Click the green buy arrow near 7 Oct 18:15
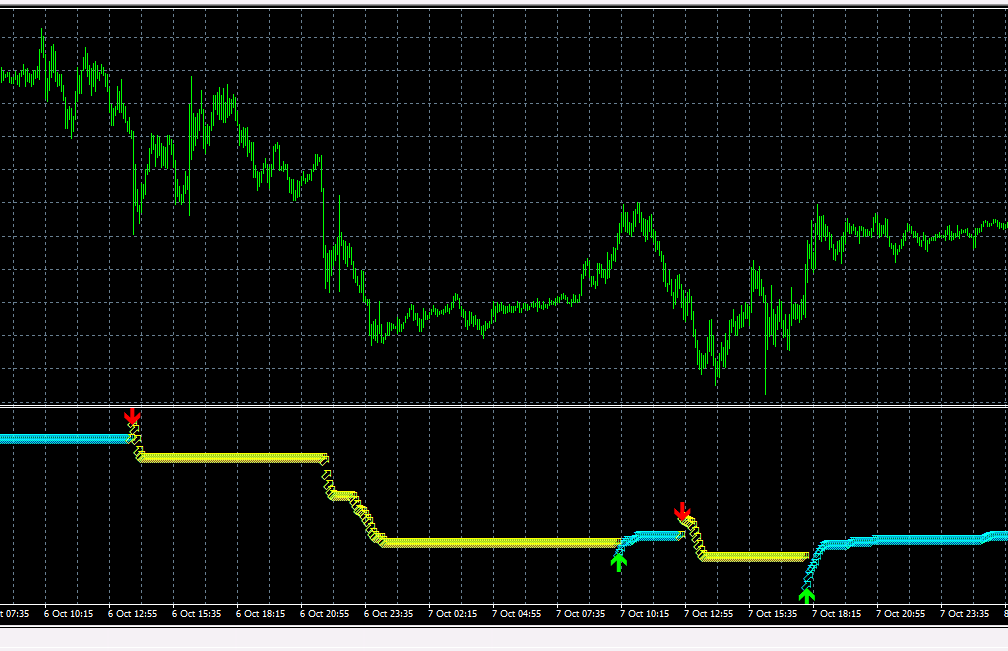 [807, 596]
